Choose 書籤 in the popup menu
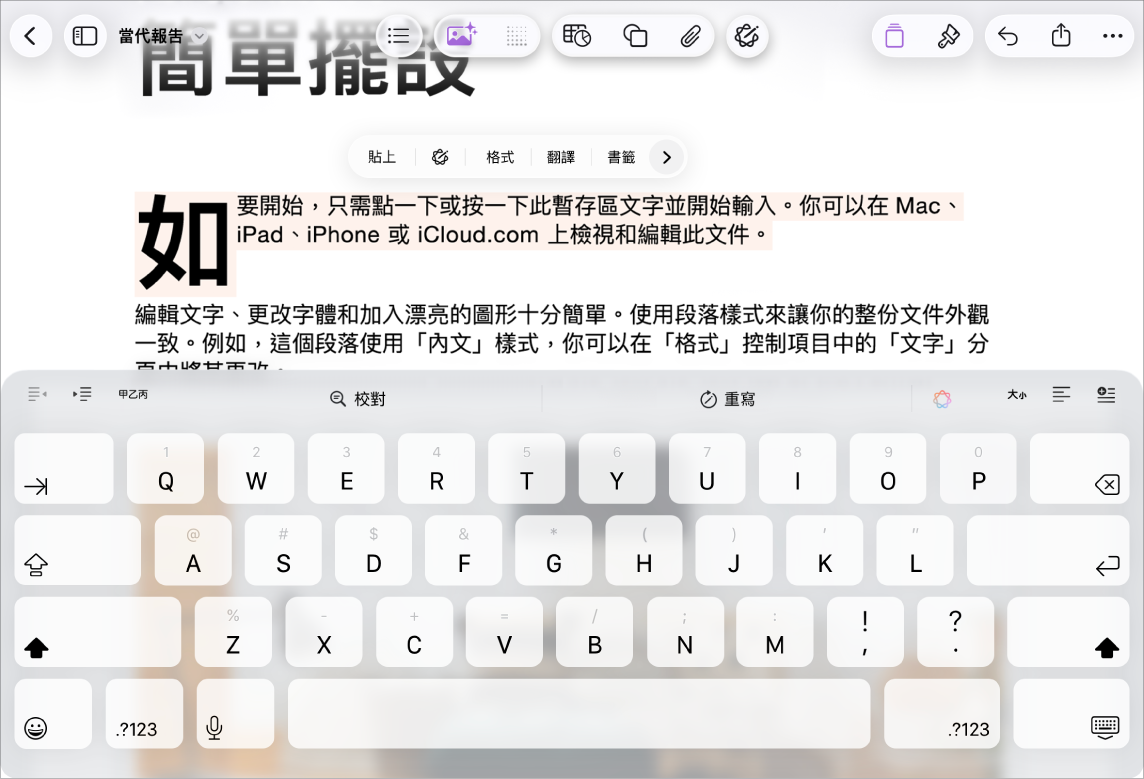The width and height of the screenshot is (1144, 779). coord(621,157)
